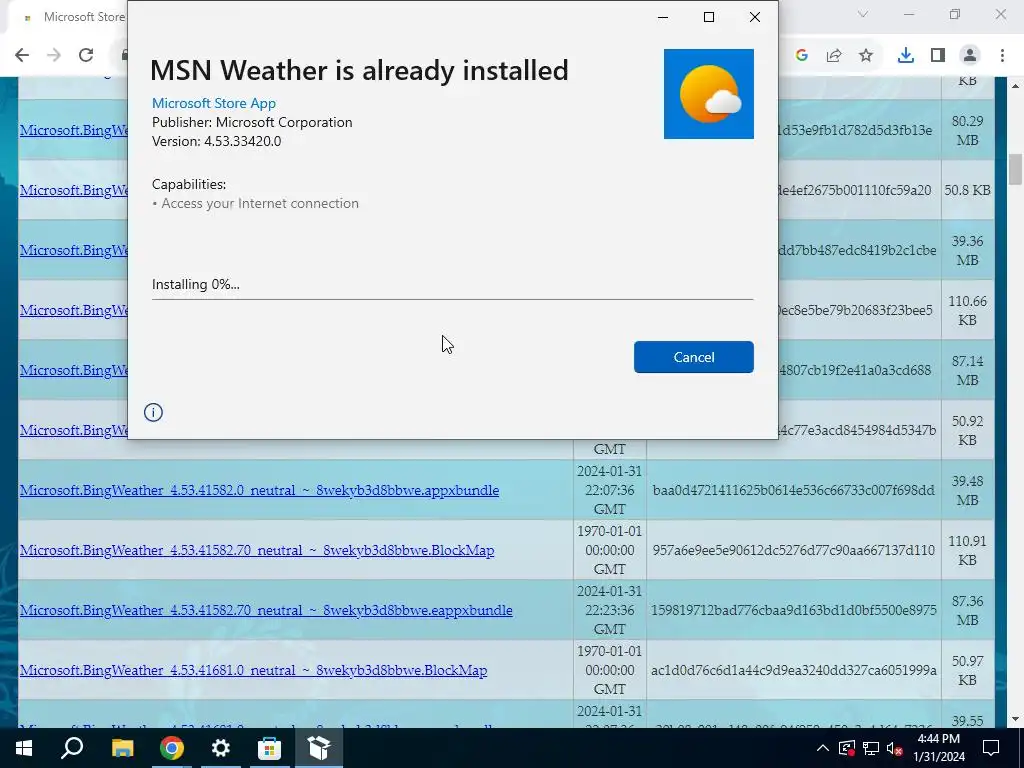
Task: Open Chrome downloads
Action: (906, 56)
